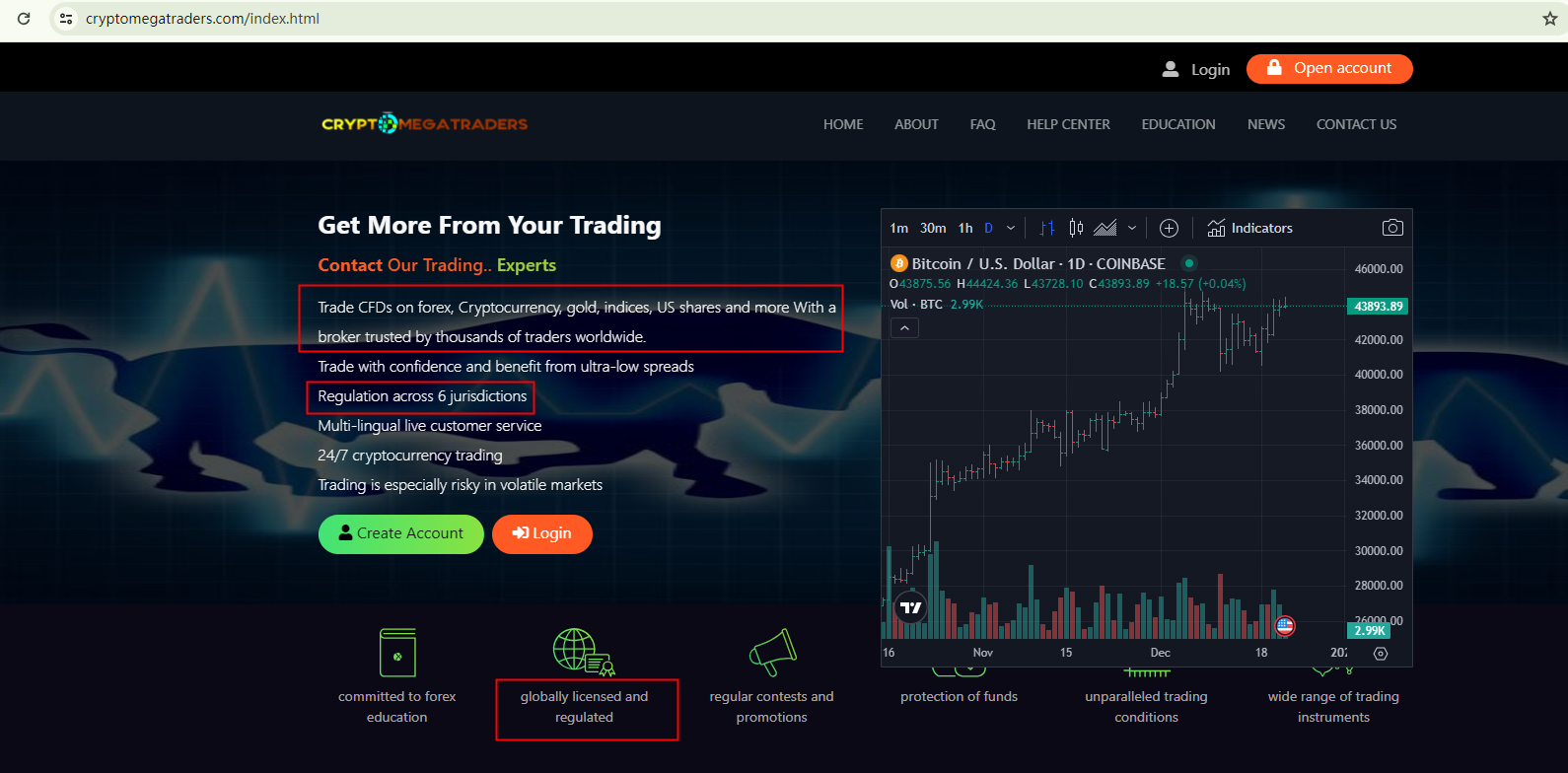This screenshot has height=773, width=1568.
Task: Click the 'protection of funds' text
Action: [959, 696]
